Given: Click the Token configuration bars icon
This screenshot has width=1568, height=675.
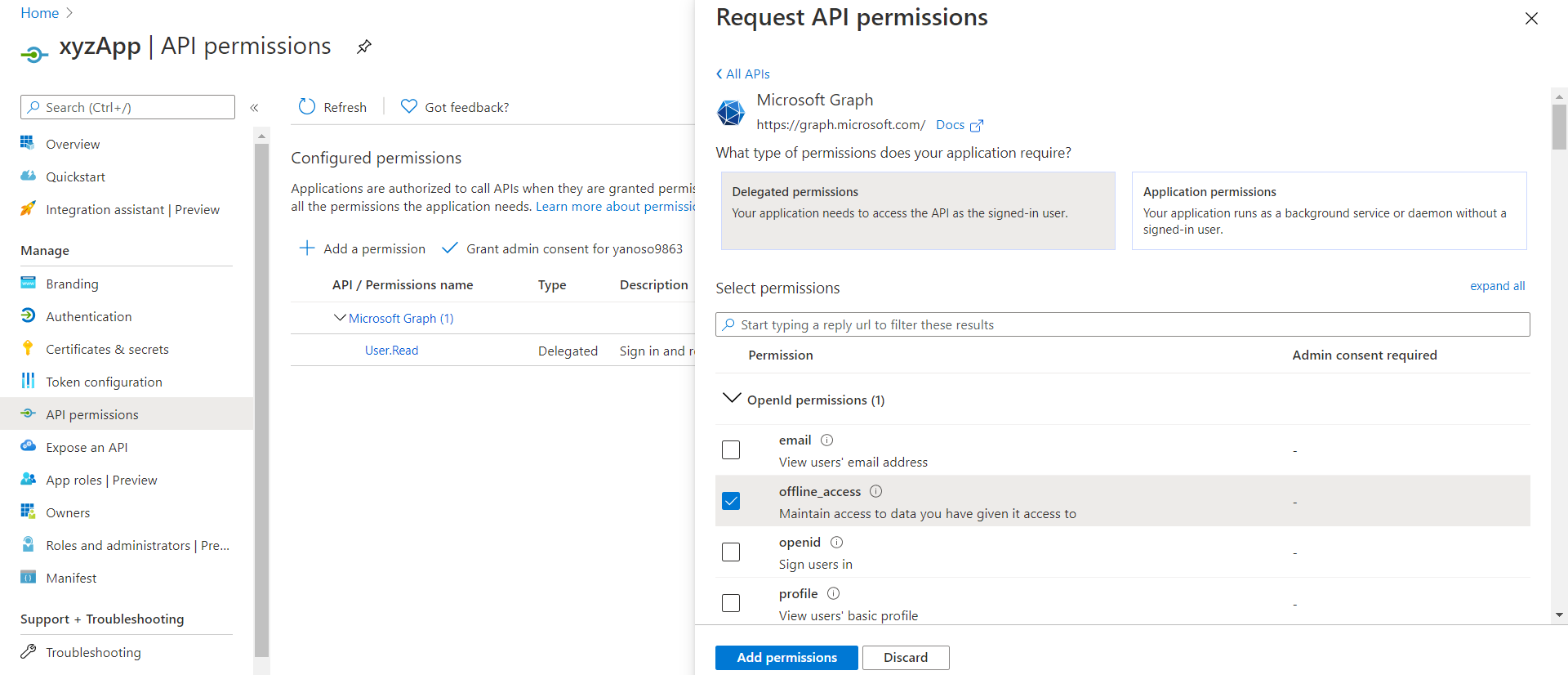Looking at the screenshot, I should 28,381.
